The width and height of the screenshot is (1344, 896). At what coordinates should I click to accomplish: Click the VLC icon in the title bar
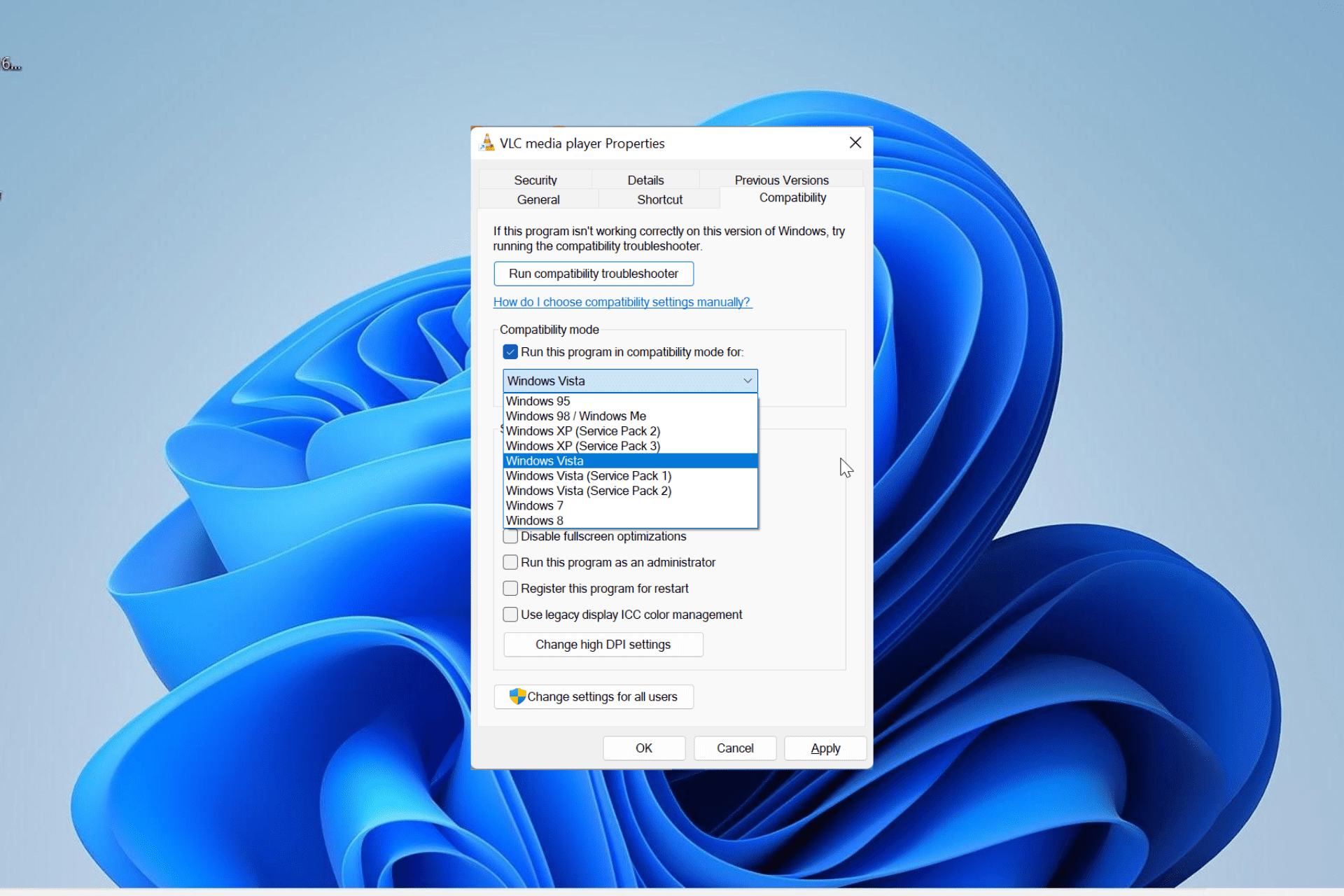(x=486, y=142)
